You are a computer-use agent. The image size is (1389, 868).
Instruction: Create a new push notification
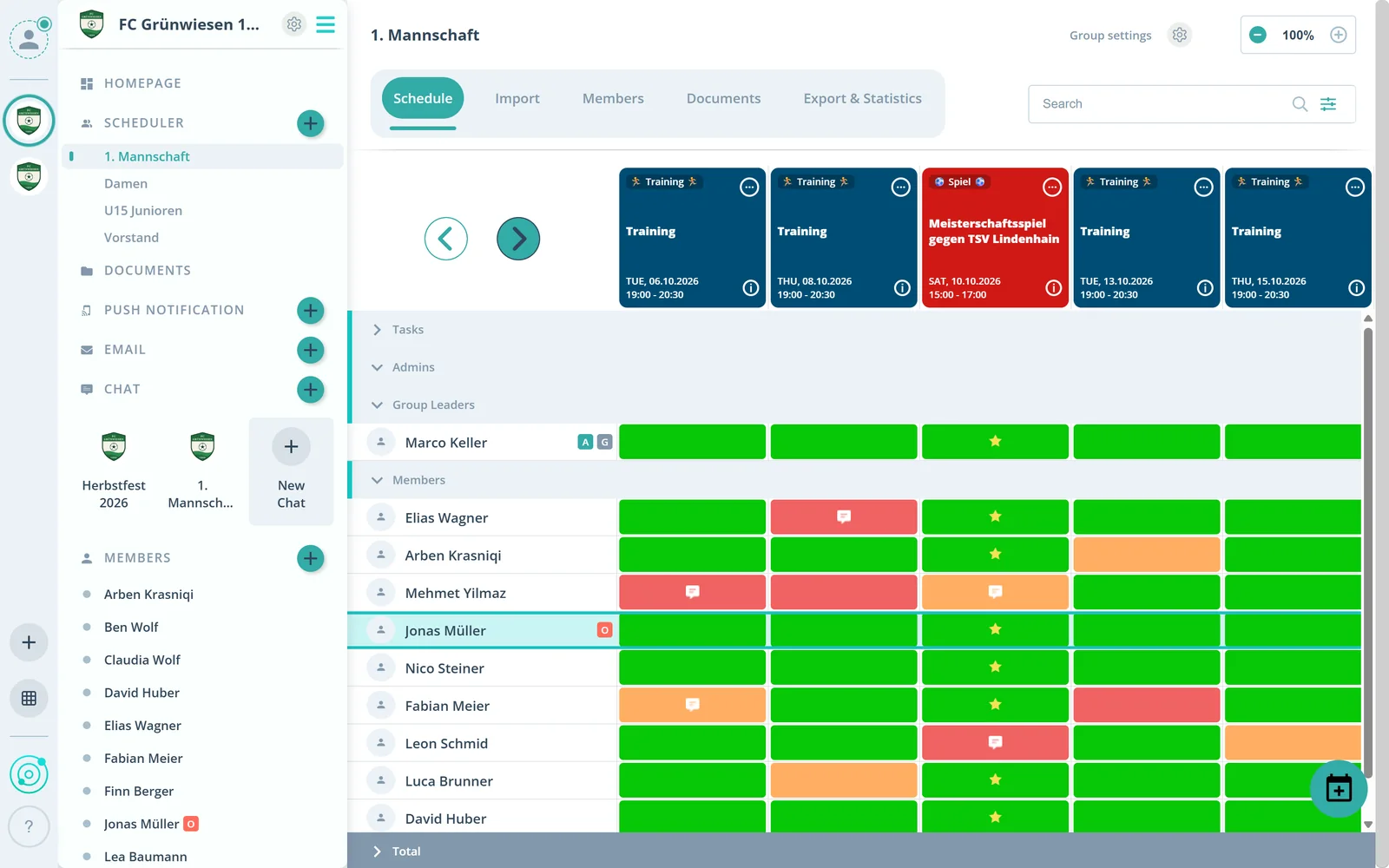(310, 310)
